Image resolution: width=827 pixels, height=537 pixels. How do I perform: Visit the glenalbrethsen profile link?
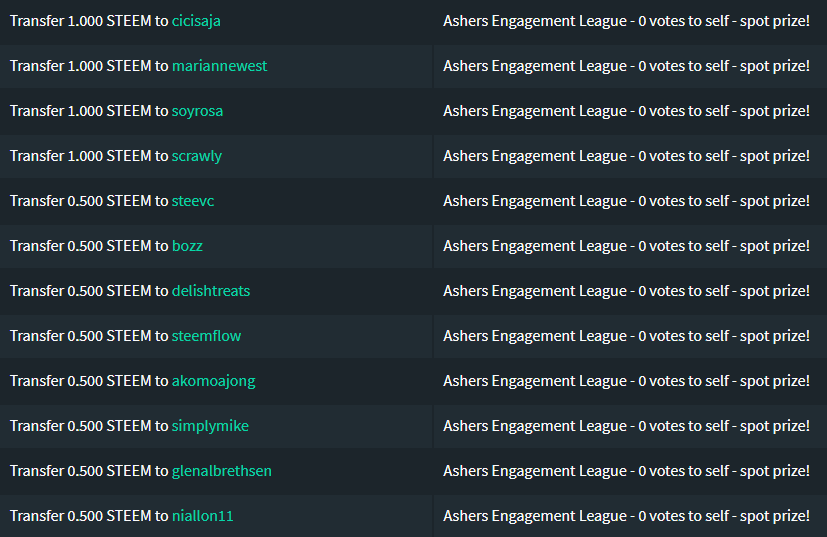[x=222, y=471]
